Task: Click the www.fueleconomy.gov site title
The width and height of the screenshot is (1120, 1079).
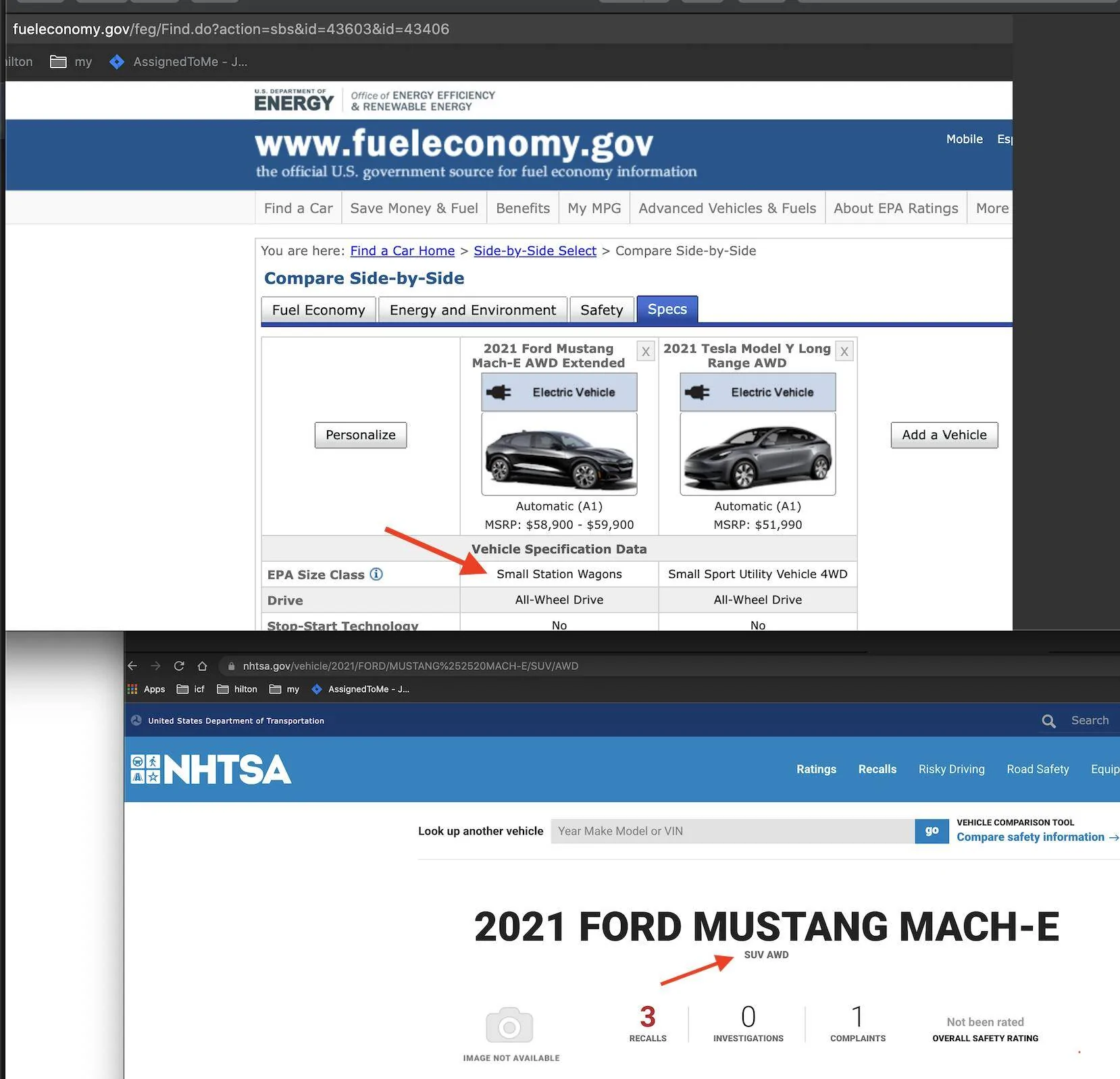Action: (x=454, y=143)
